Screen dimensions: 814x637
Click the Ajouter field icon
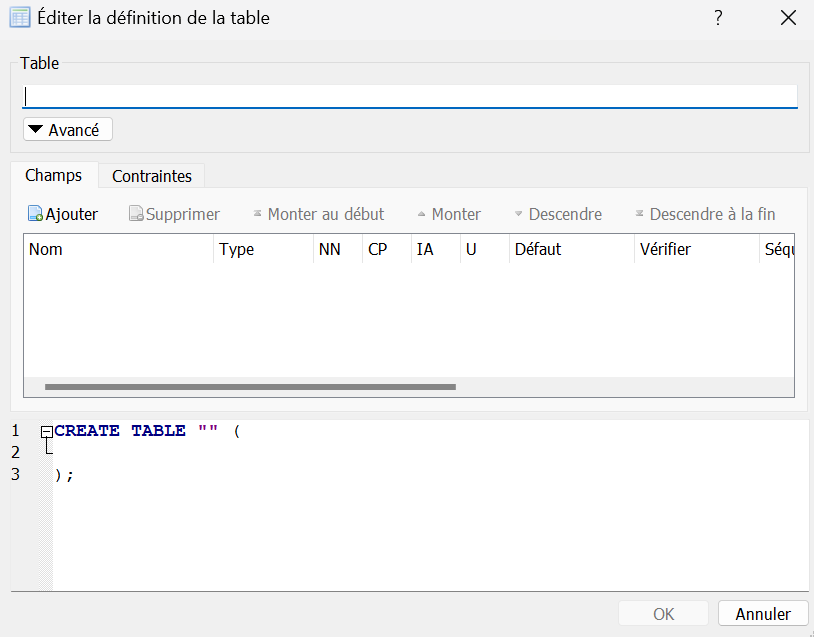(35, 214)
